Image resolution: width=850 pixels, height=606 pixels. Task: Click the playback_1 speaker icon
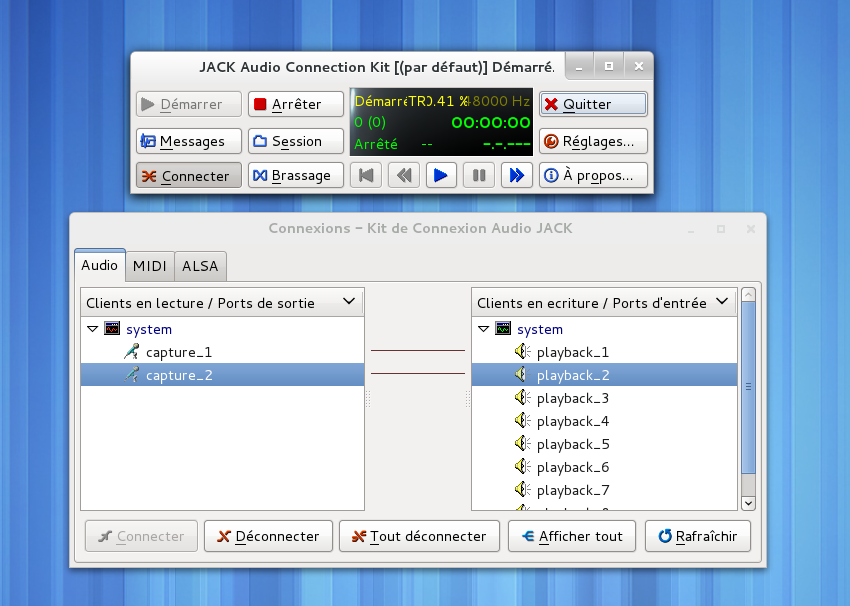coord(523,352)
